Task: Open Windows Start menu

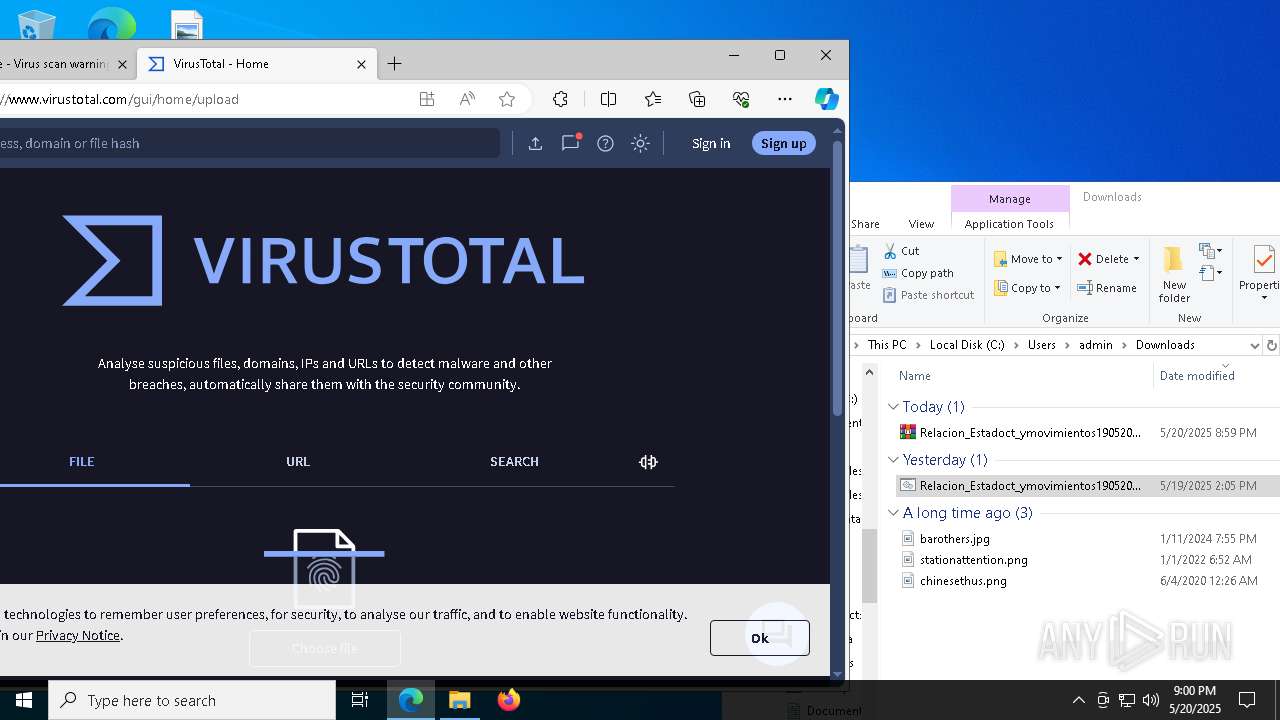Action: [23, 700]
